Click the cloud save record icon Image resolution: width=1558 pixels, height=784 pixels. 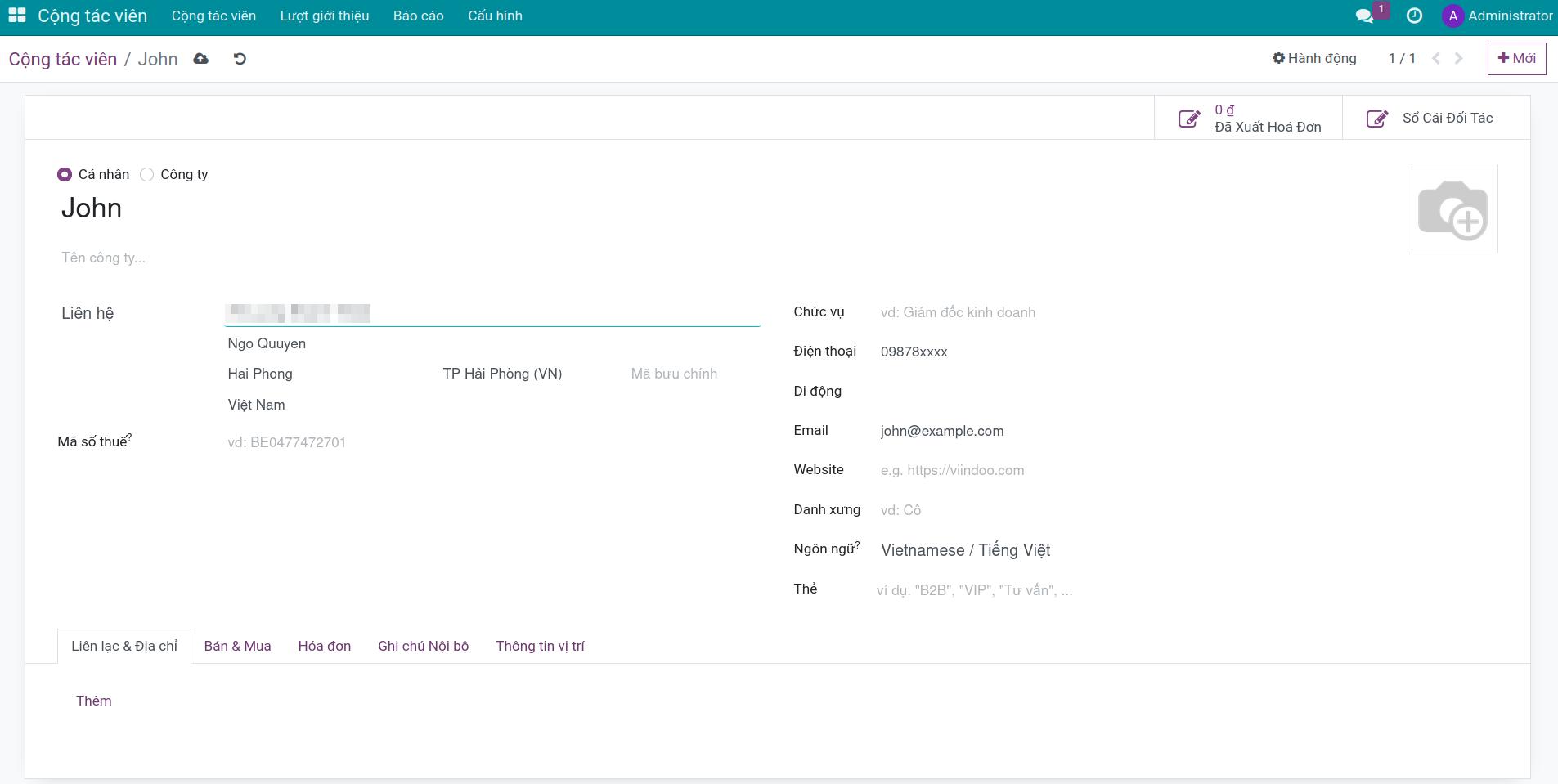pyautogui.click(x=200, y=59)
